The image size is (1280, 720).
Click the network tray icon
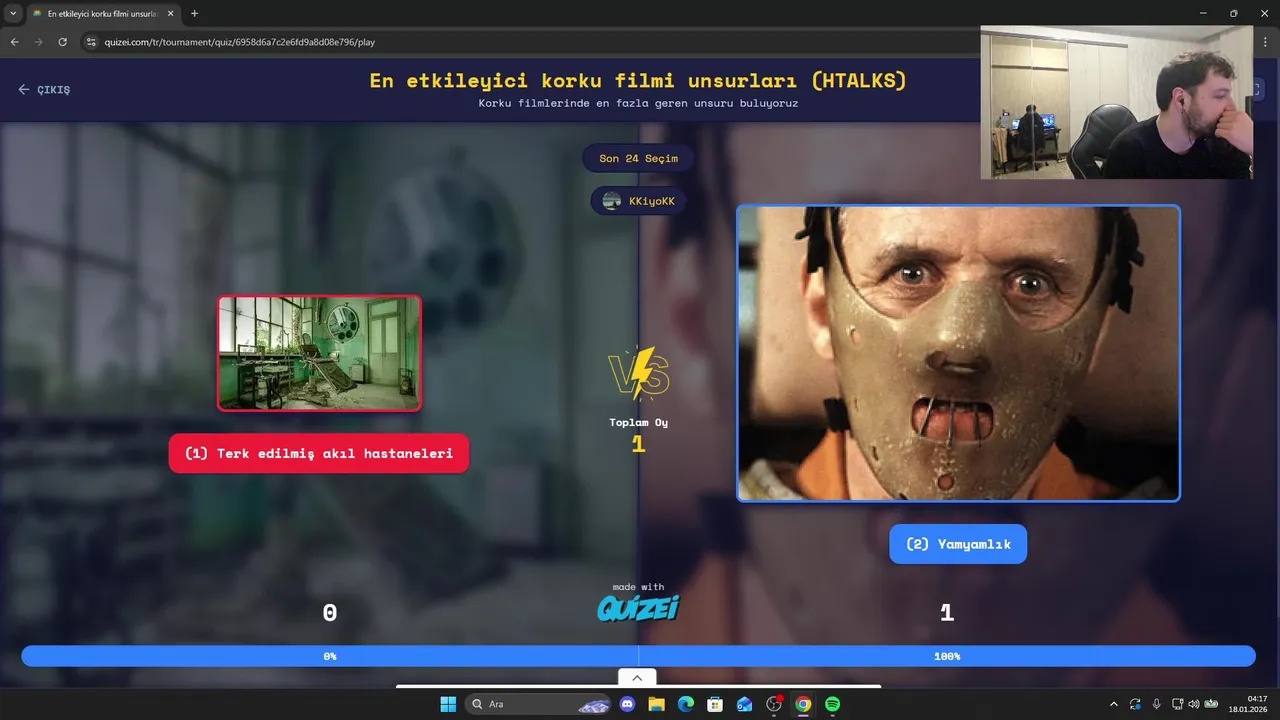tap(1177, 704)
